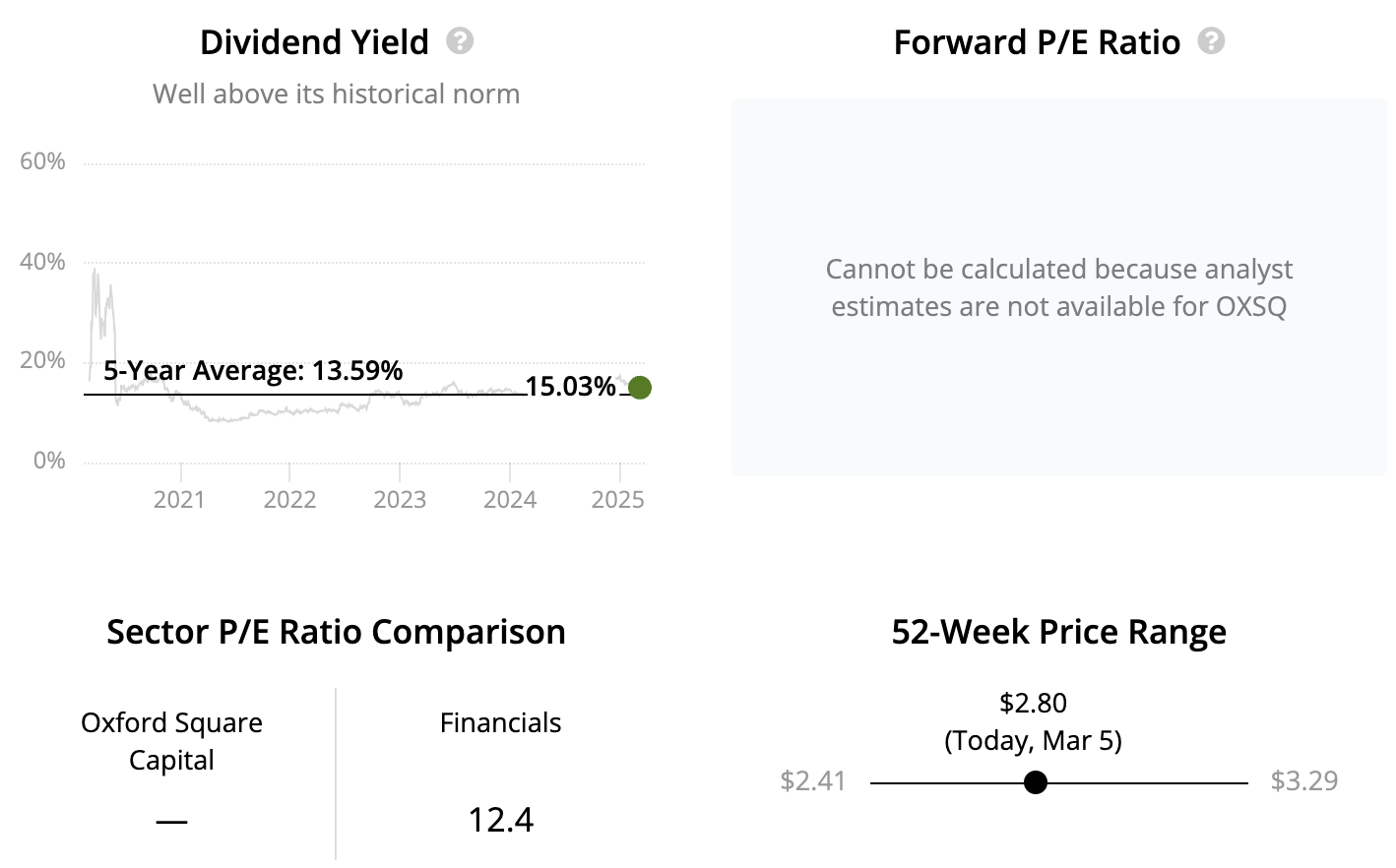Select the black marker on the 52-week price range
The image size is (1396, 868).
pyautogui.click(x=1035, y=782)
